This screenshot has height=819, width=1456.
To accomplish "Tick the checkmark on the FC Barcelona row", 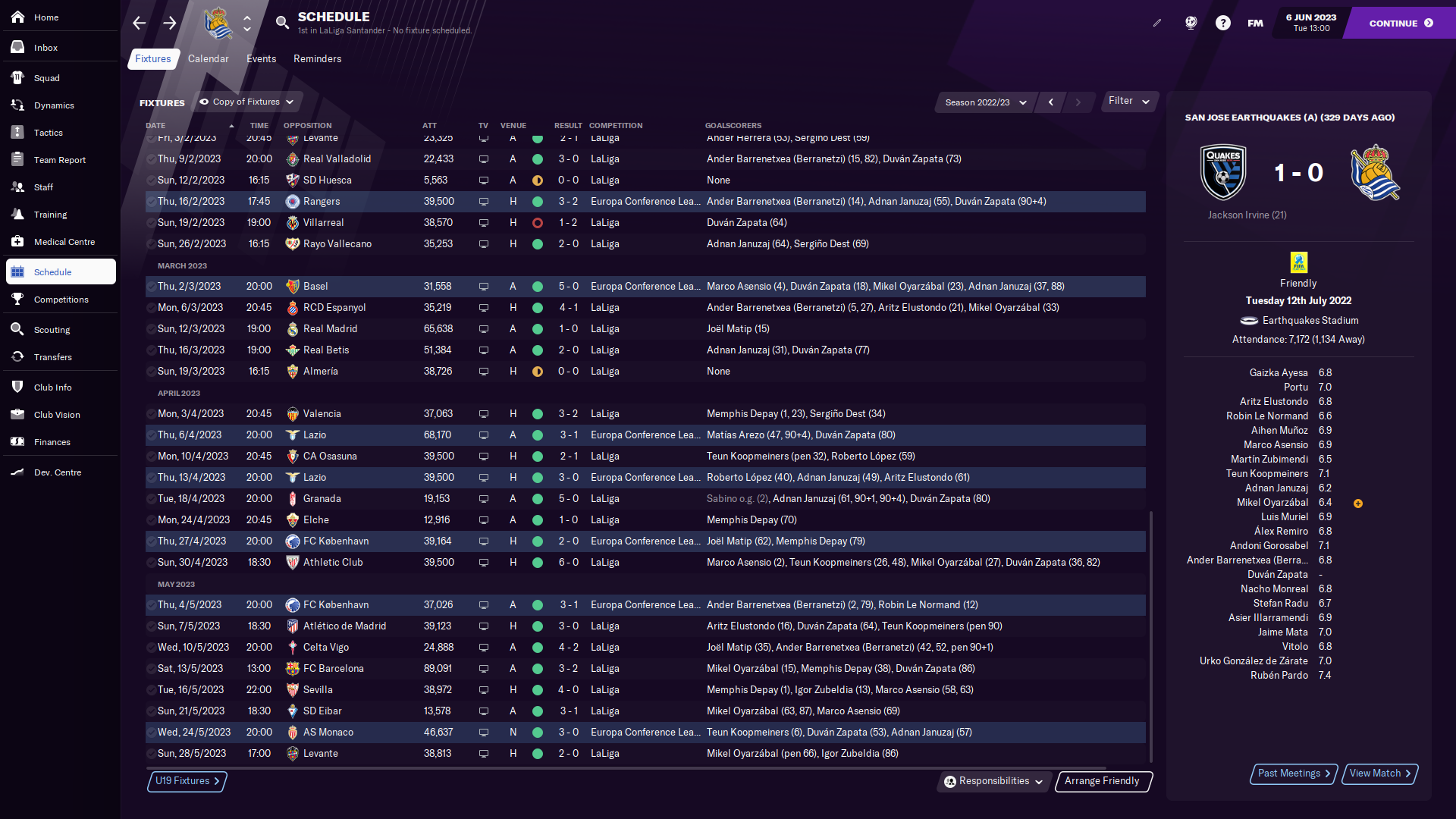I will point(151,669).
